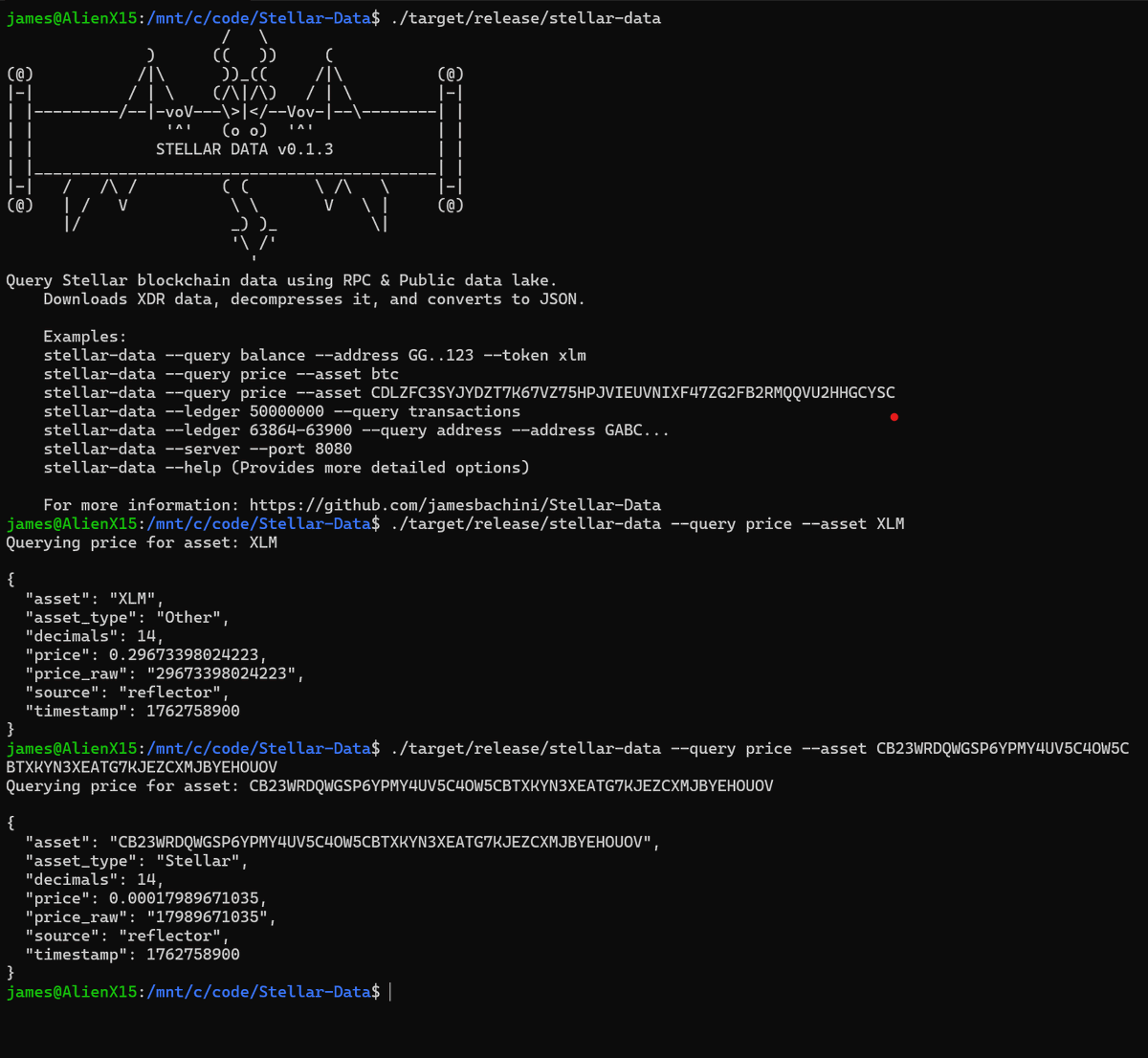Screen dimensions: 1148x1058
Task: Click the --query balance example line
Action: [316, 355]
